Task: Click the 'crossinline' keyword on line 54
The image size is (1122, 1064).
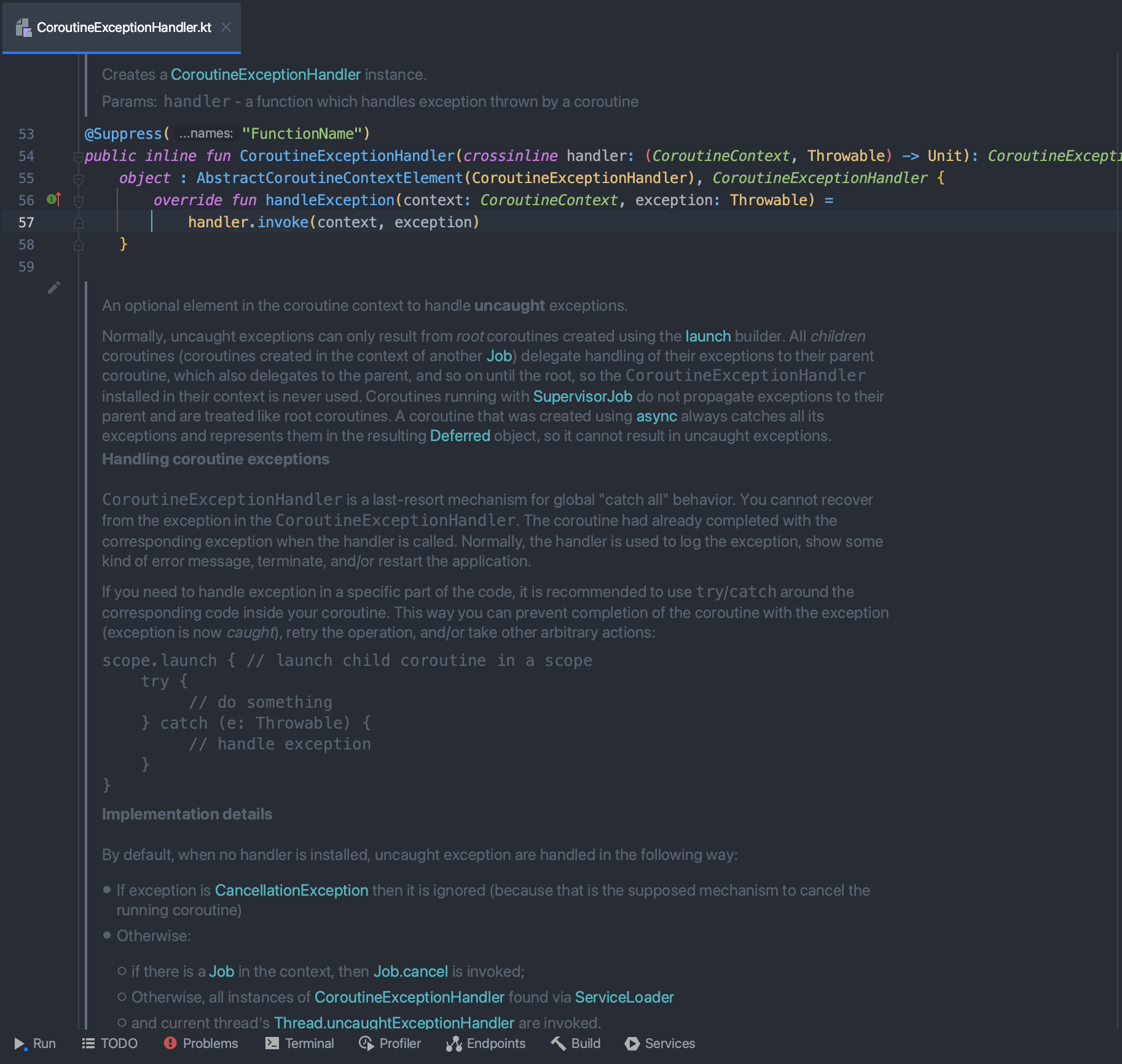Action: pyautogui.click(x=511, y=155)
